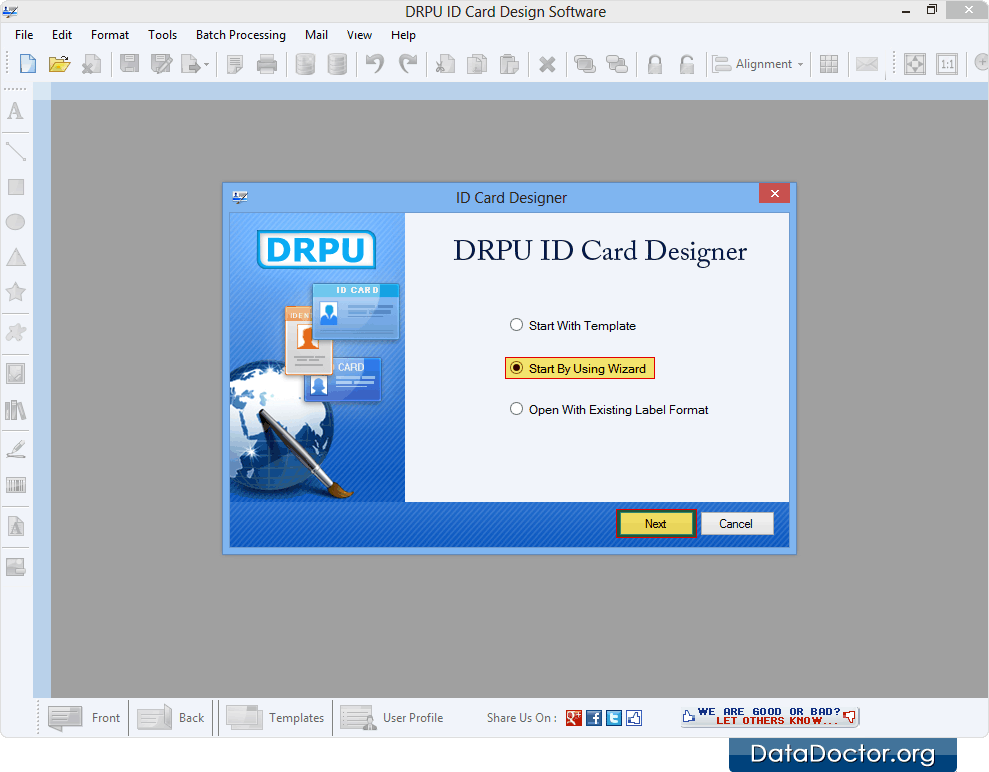The image size is (989, 772).
Task: Select the Star shape tool
Action: coord(16,291)
